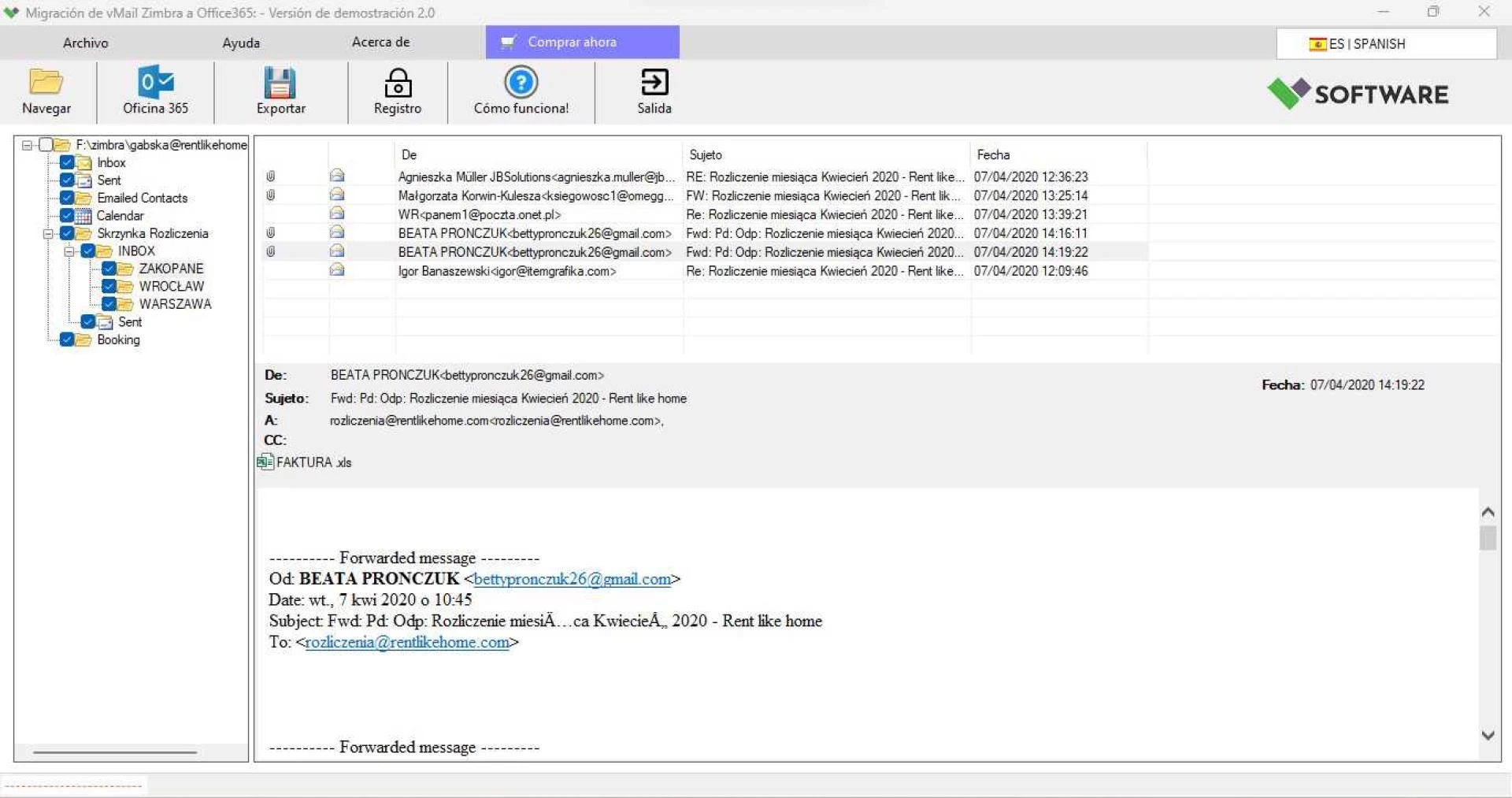Image resolution: width=1512 pixels, height=798 pixels.
Task: Collapse the Skrzynka Rozliczenia tree node
Action: [x=48, y=234]
